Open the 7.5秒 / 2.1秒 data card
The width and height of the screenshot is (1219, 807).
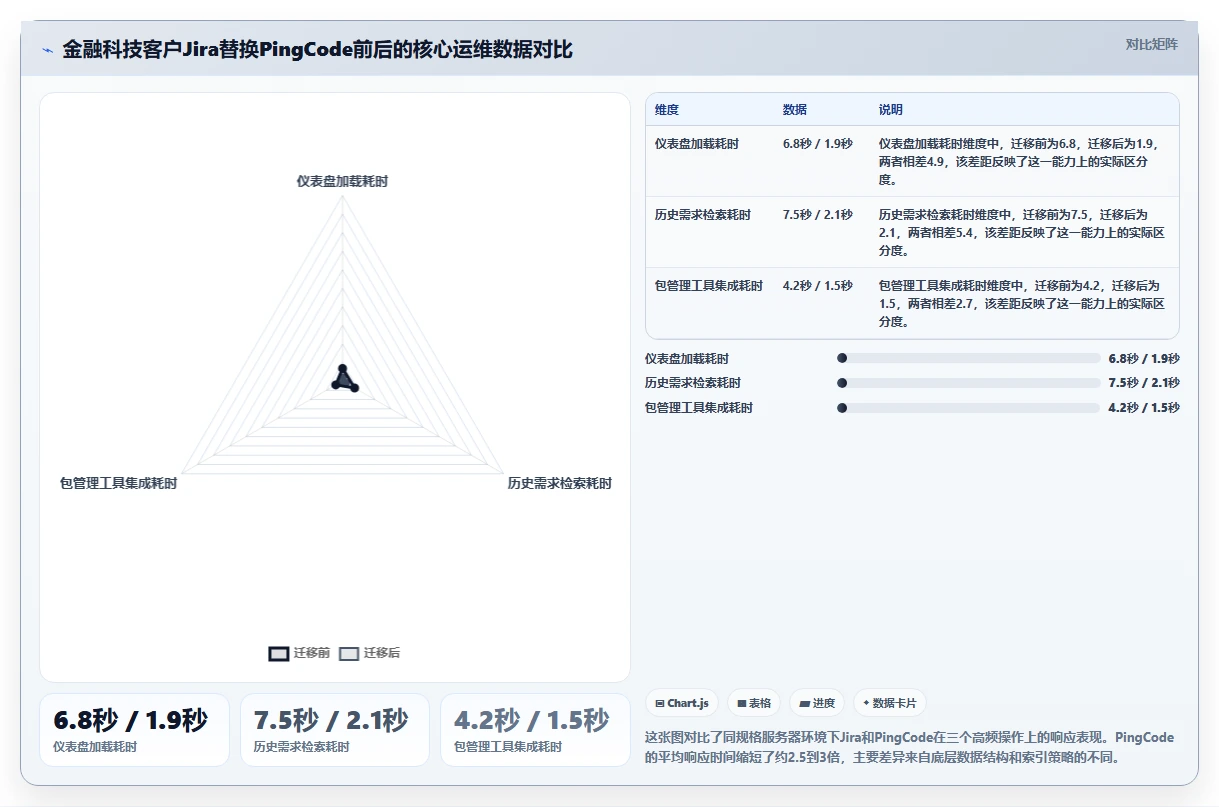click(x=335, y=730)
